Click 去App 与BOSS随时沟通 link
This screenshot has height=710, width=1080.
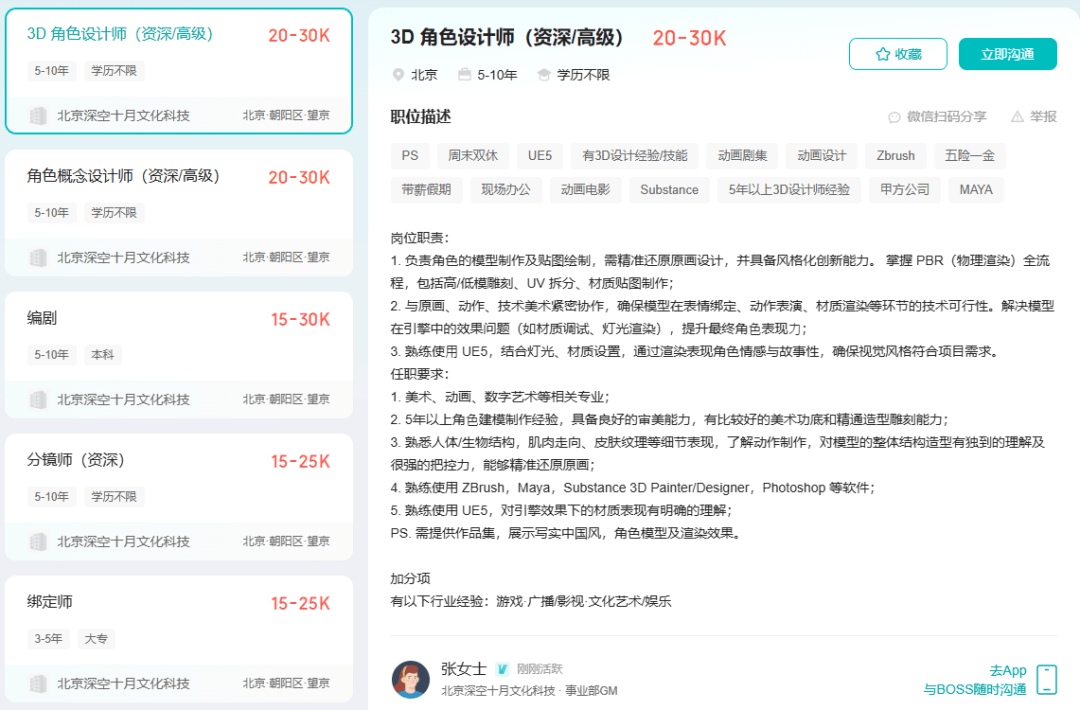tap(975, 680)
